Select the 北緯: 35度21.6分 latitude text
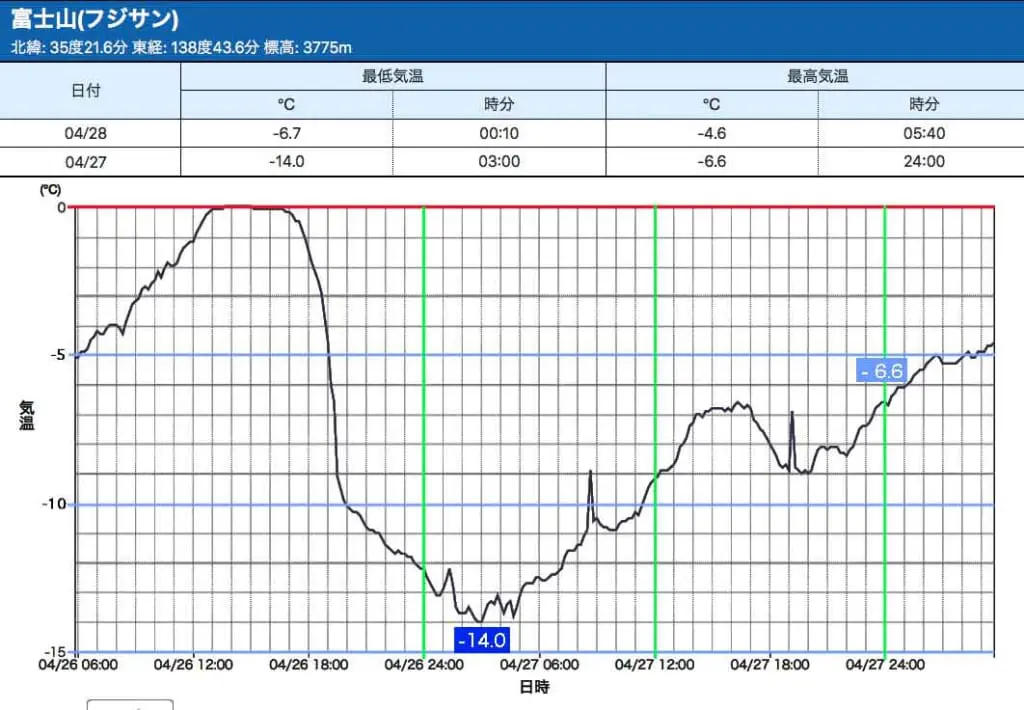 point(69,47)
